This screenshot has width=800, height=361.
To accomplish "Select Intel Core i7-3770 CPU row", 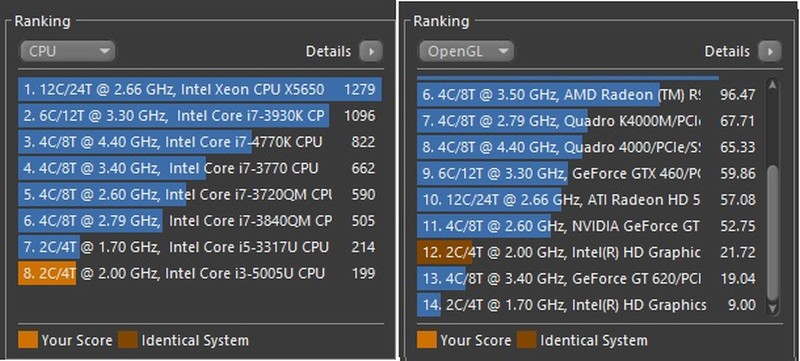I will coord(200,168).
